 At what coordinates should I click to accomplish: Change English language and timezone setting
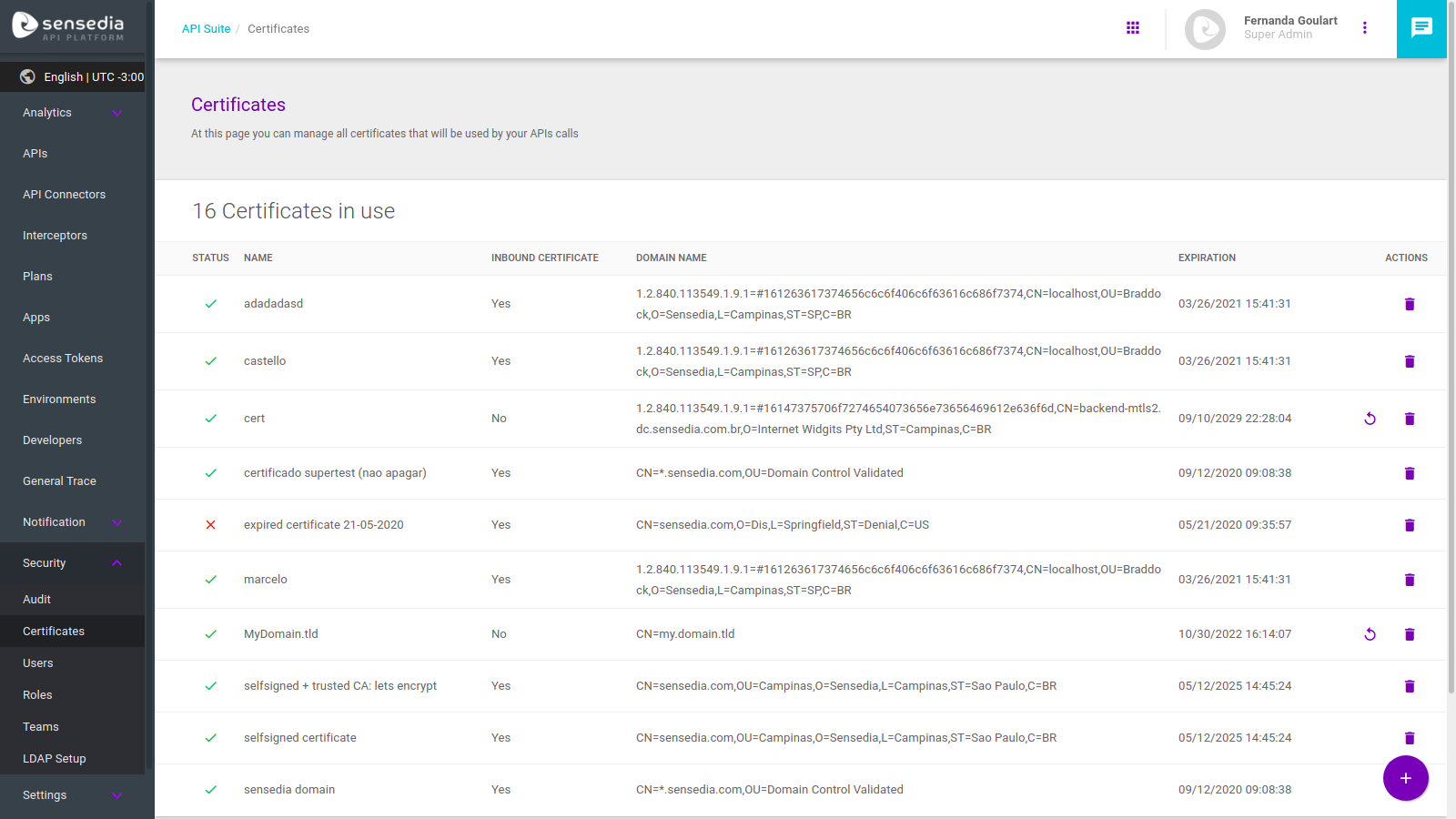(82, 77)
